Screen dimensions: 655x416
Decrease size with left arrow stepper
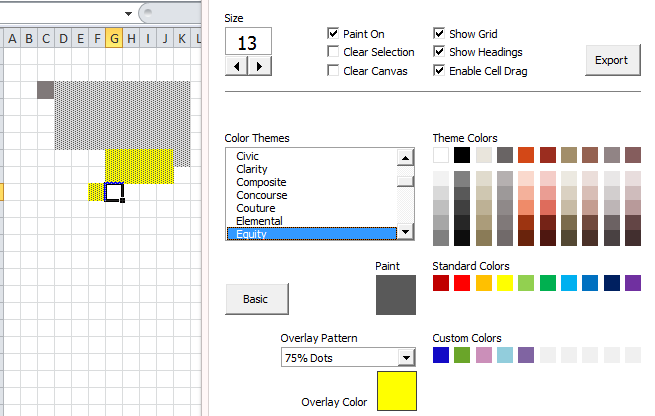[238, 66]
